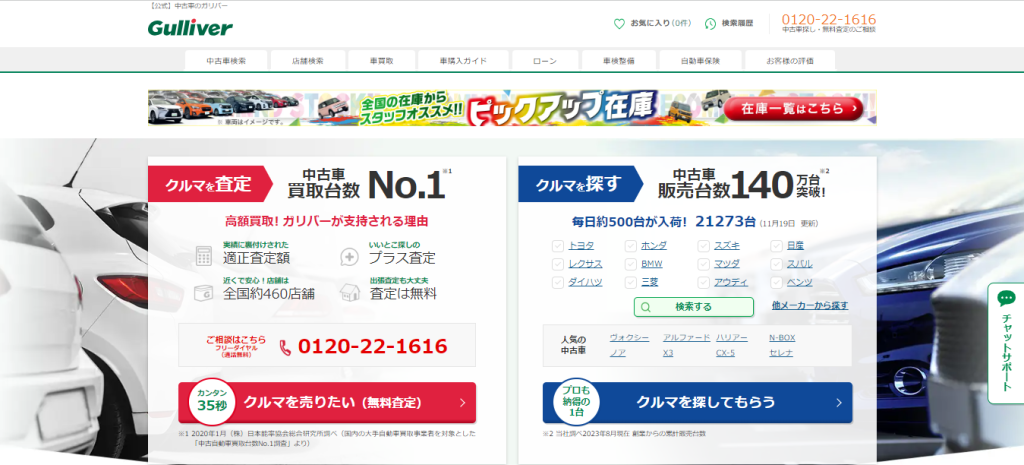The image size is (1024, 465).
Task: Click arrow on クルマを探してもらう blue banner
Action: (838, 402)
